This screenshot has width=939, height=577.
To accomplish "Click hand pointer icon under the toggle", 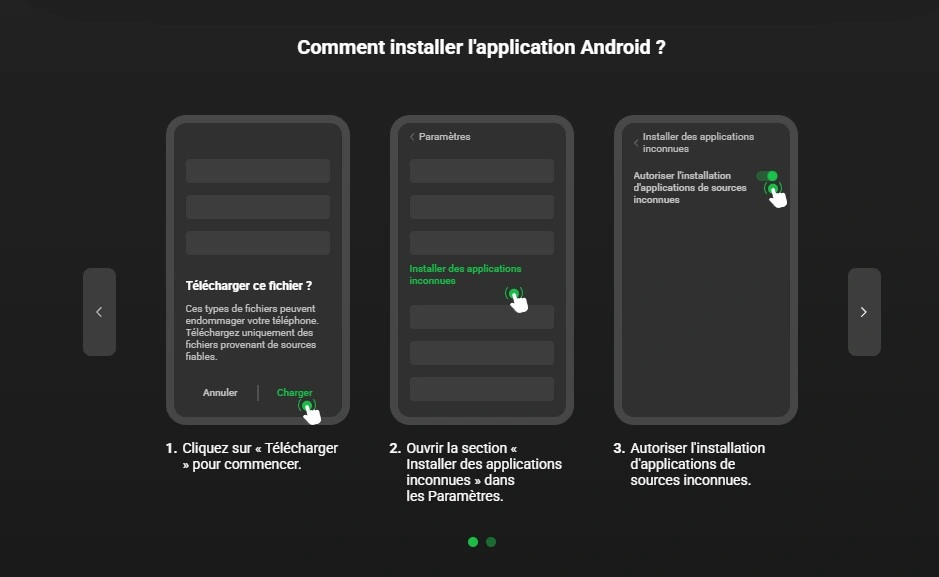I will coord(776,195).
